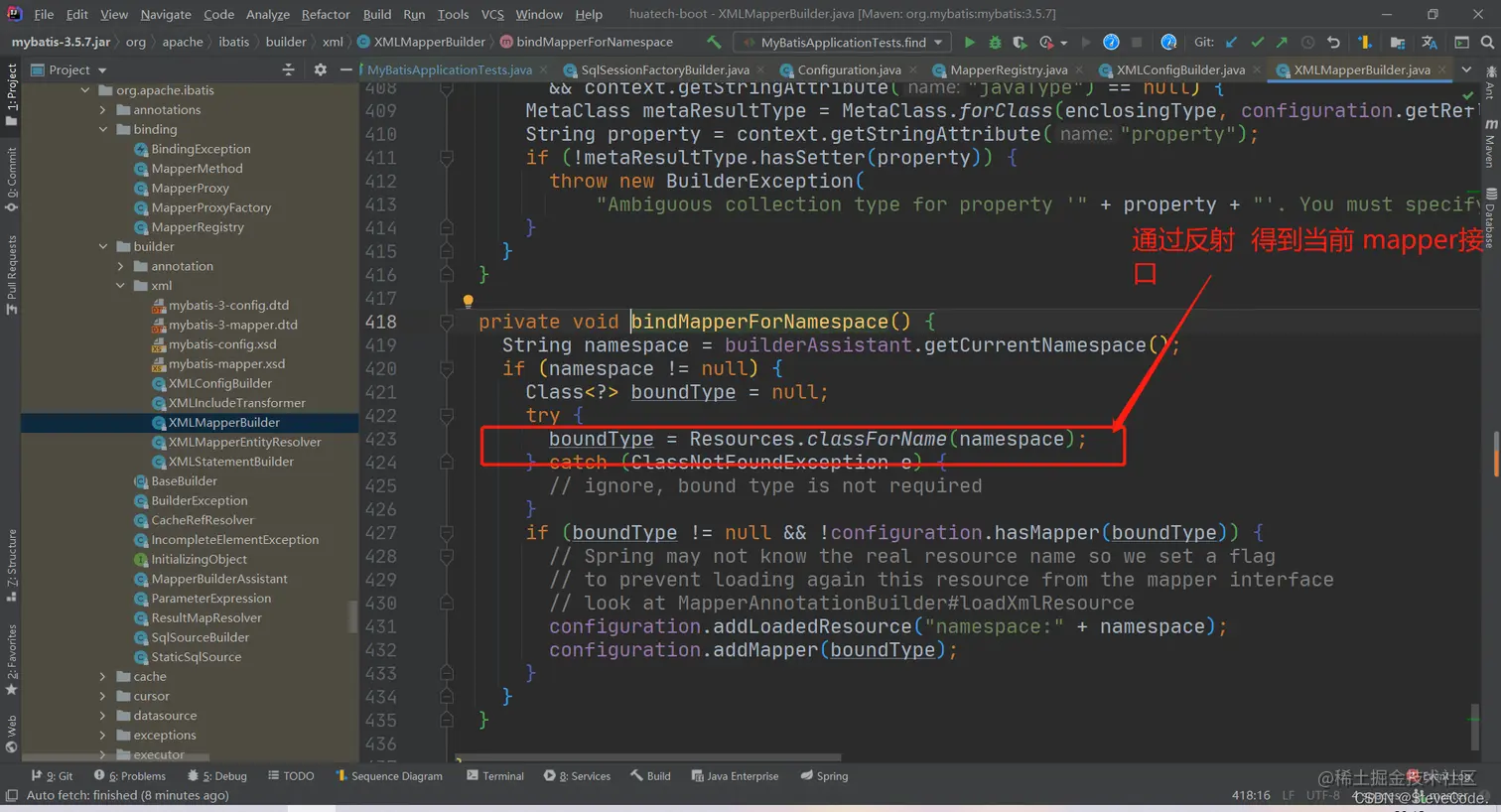Open the Terminal tool window
1501x812 pixels.
tap(495, 776)
